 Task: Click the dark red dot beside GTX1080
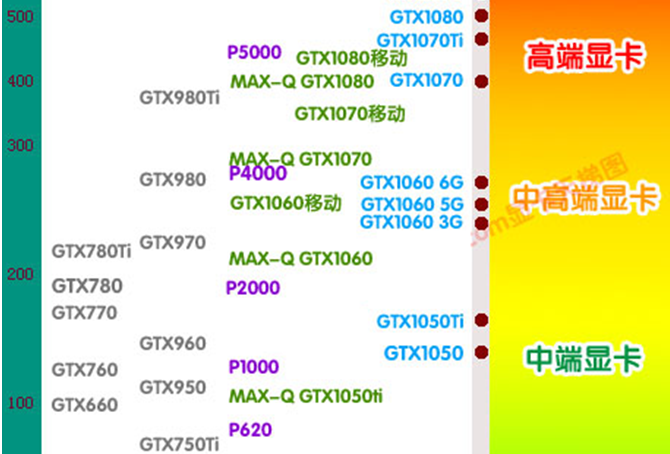click(482, 16)
